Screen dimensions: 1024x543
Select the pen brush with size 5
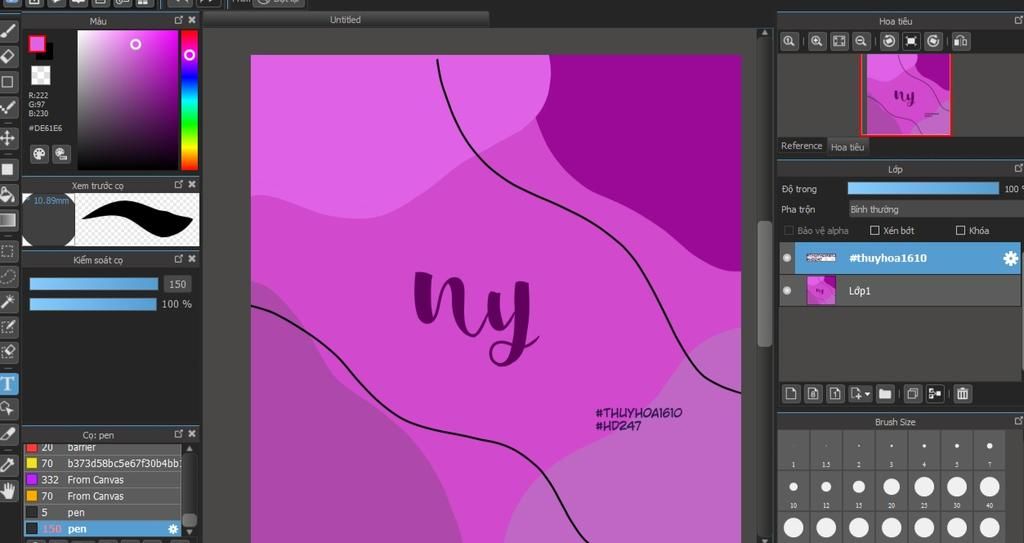point(103,512)
